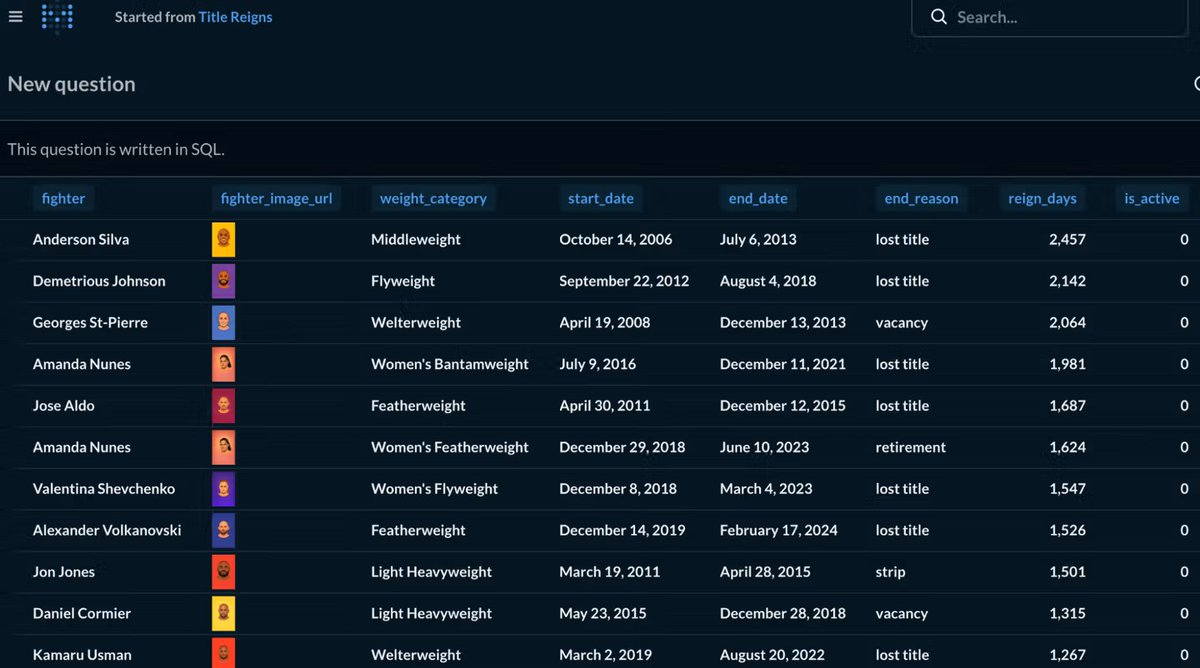Open the Title Reigns link
Screen dimensions: 1200x668
(235, 17)
